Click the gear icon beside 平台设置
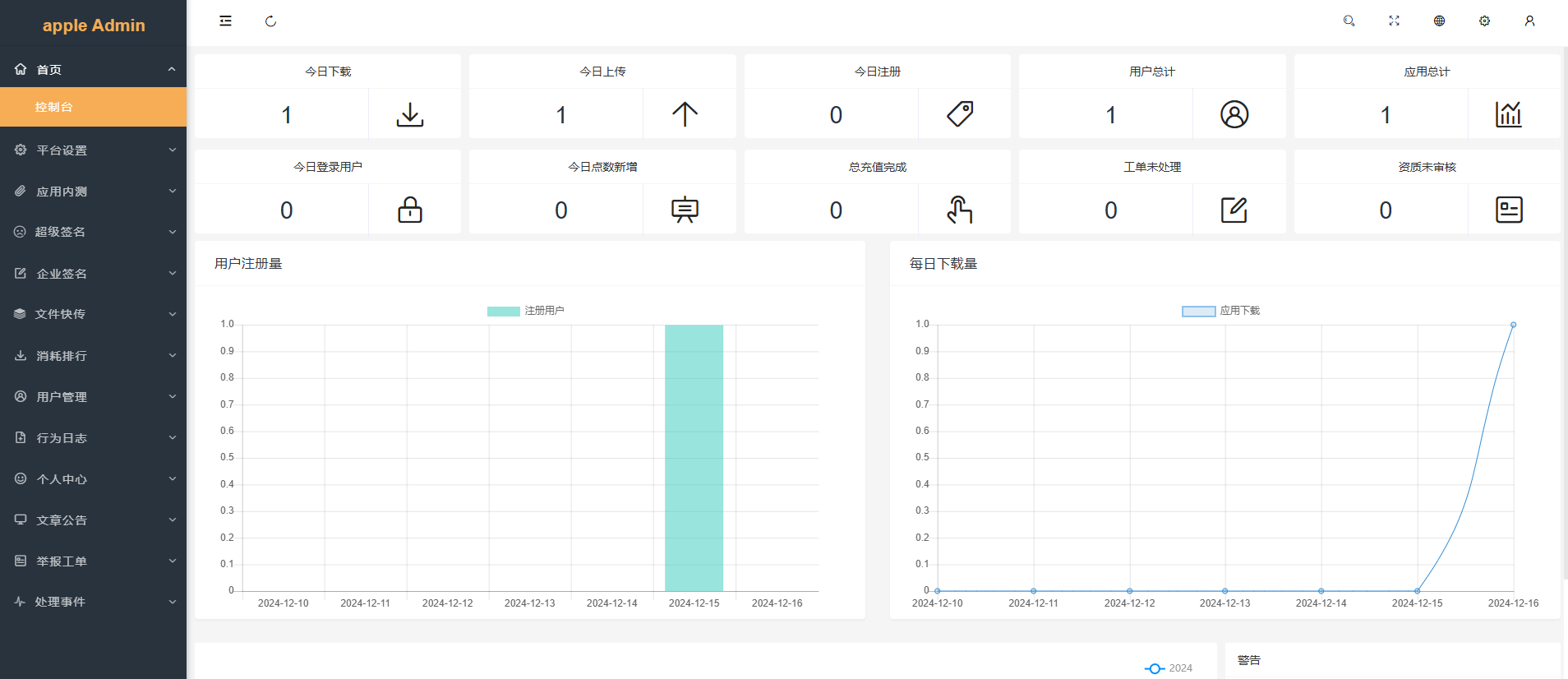Viewport: 1568px width, 679px height. point(21,150)
